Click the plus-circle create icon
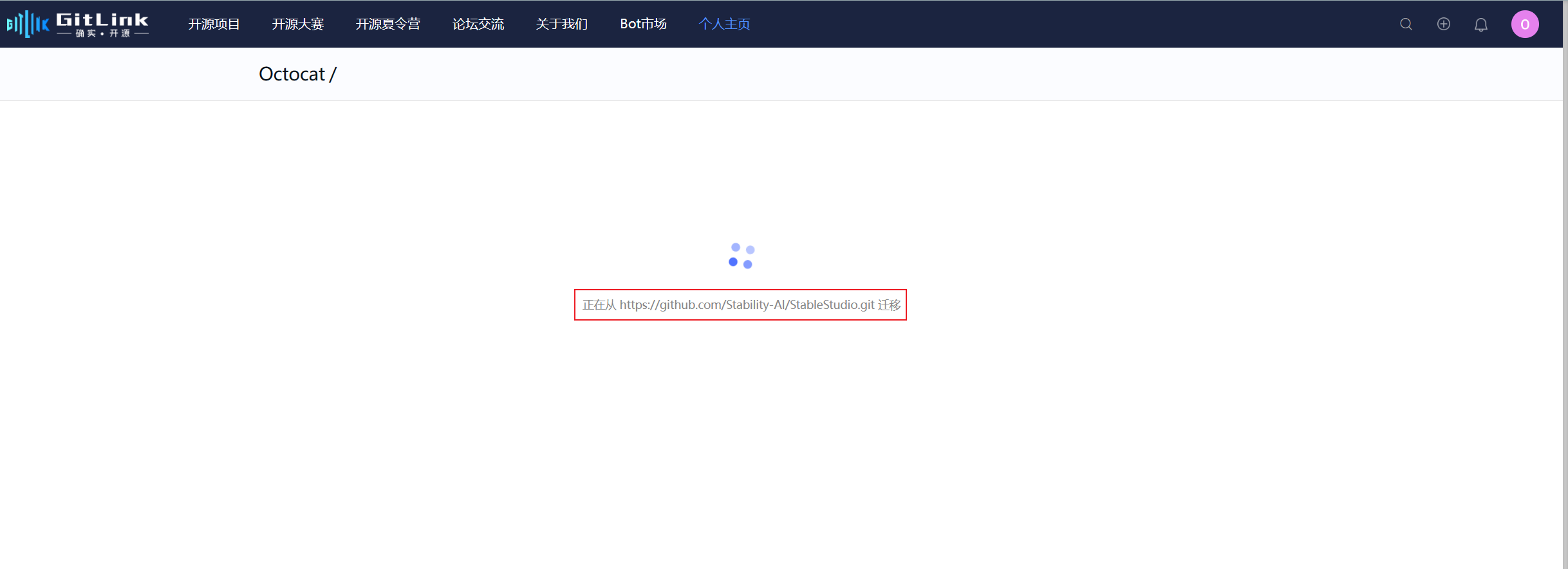The image size is (1568, 569). (1444, 24)
